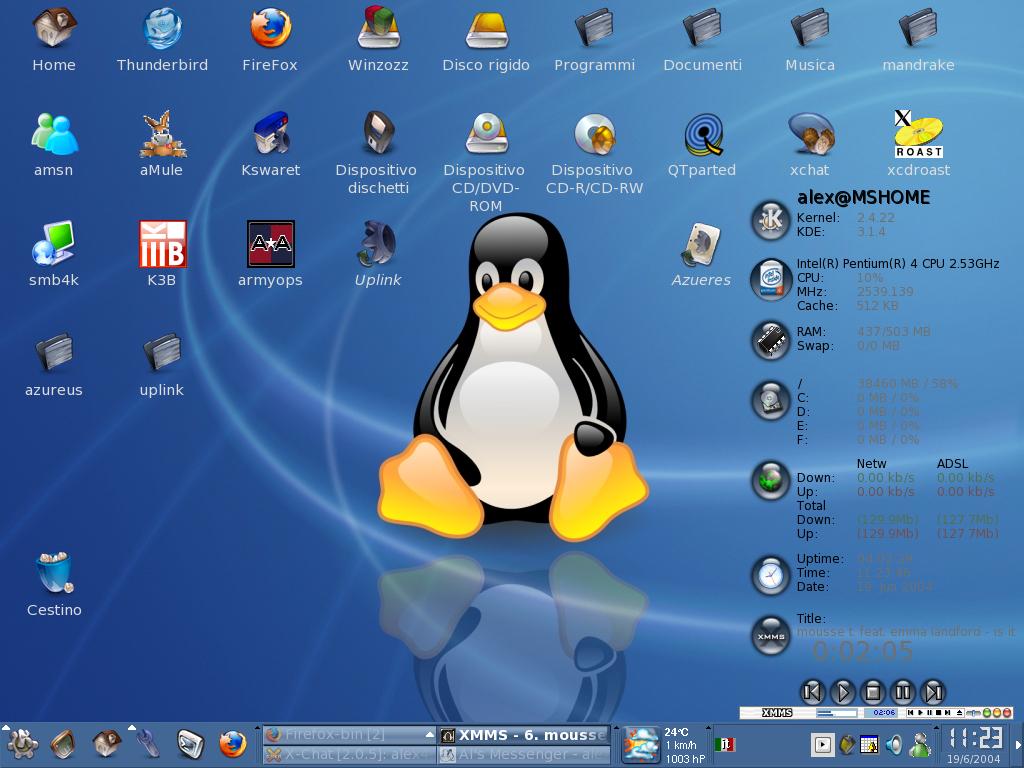Open the Musica folder
The height and width of the screenshot is (768, 1024).
[810, 27]
